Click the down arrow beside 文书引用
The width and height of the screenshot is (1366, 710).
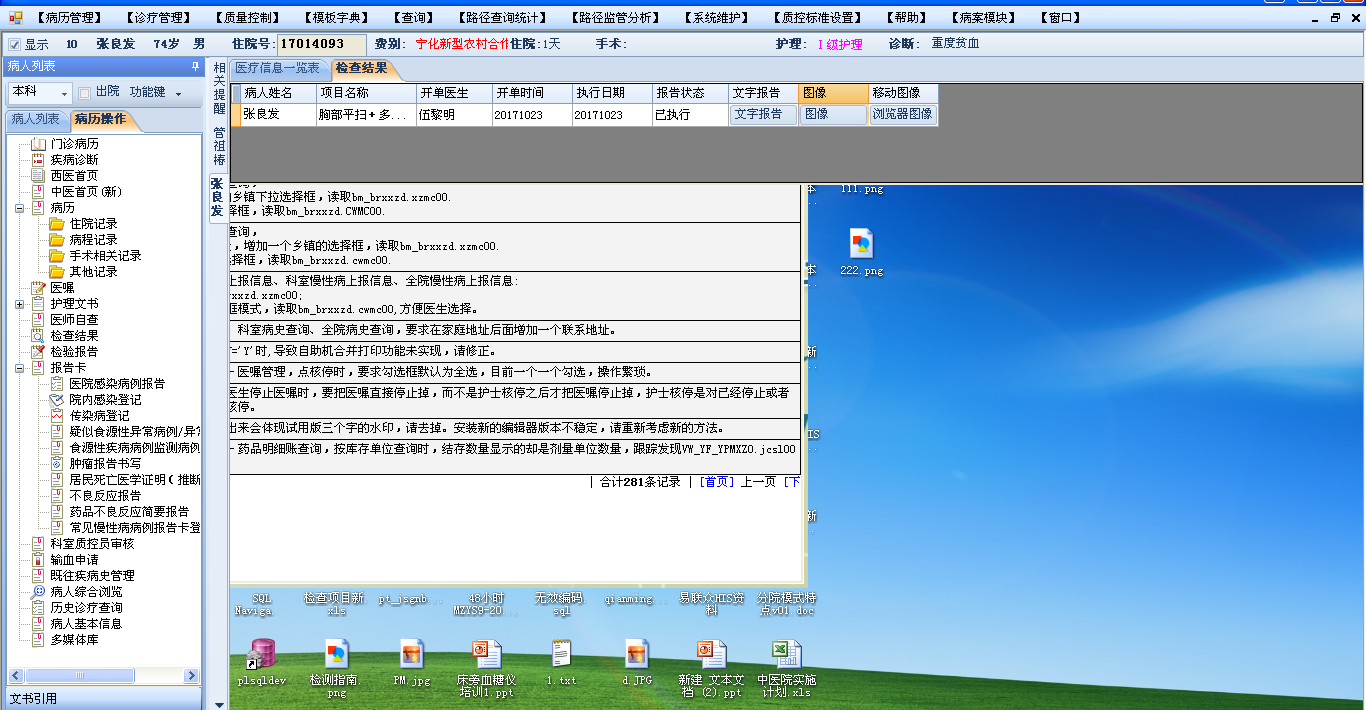pyautogui.click(x=219, y=704)
